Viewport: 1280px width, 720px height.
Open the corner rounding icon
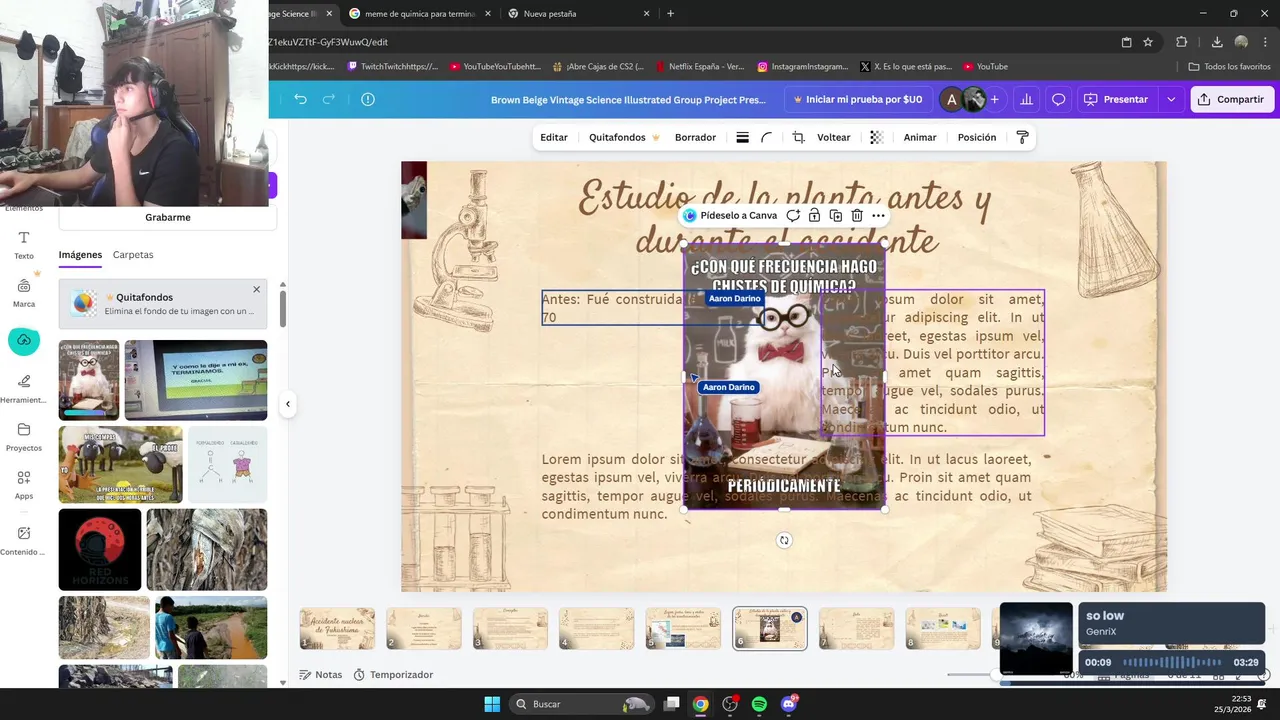click(767, 137)
